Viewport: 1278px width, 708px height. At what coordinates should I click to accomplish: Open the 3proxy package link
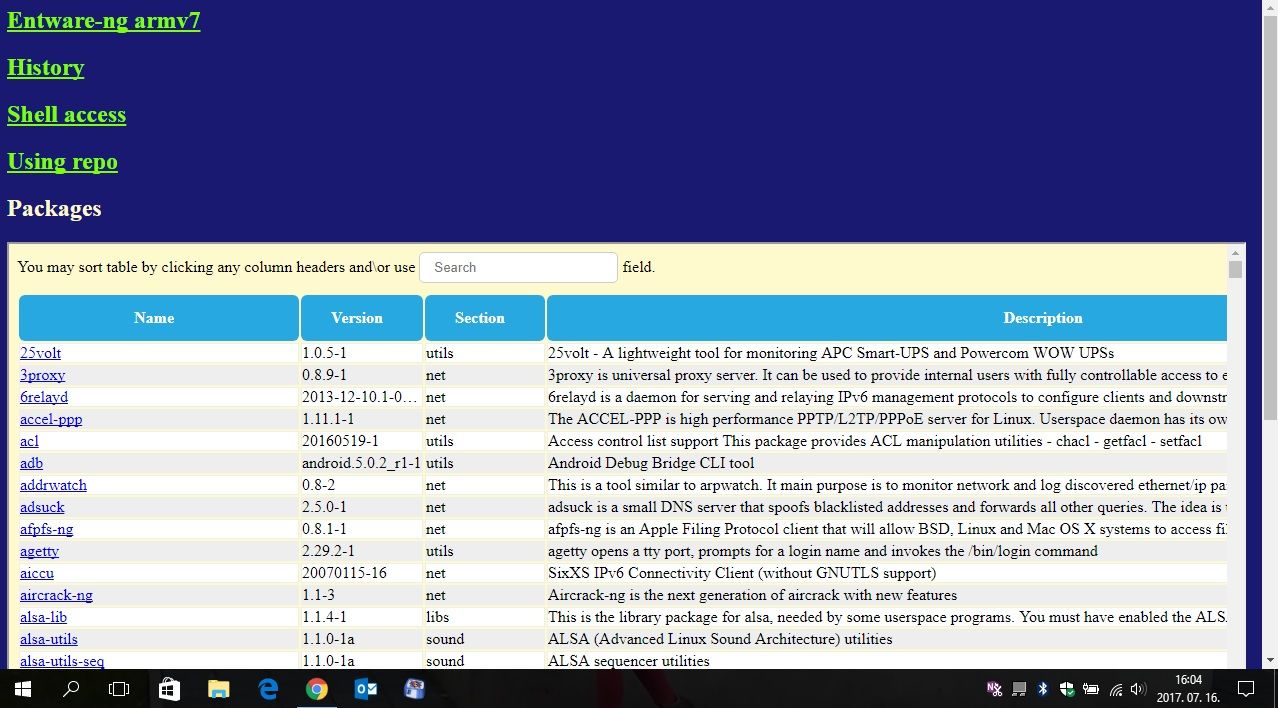click(x=42, y=375)
